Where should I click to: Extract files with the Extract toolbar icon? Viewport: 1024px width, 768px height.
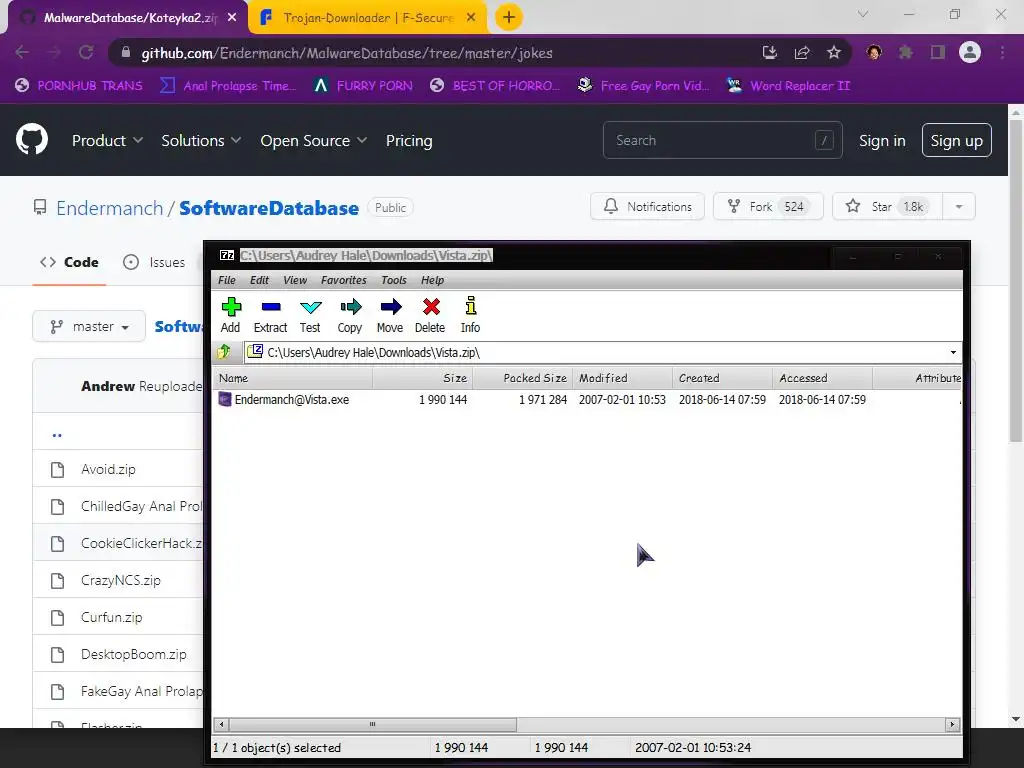click(270, 315)
